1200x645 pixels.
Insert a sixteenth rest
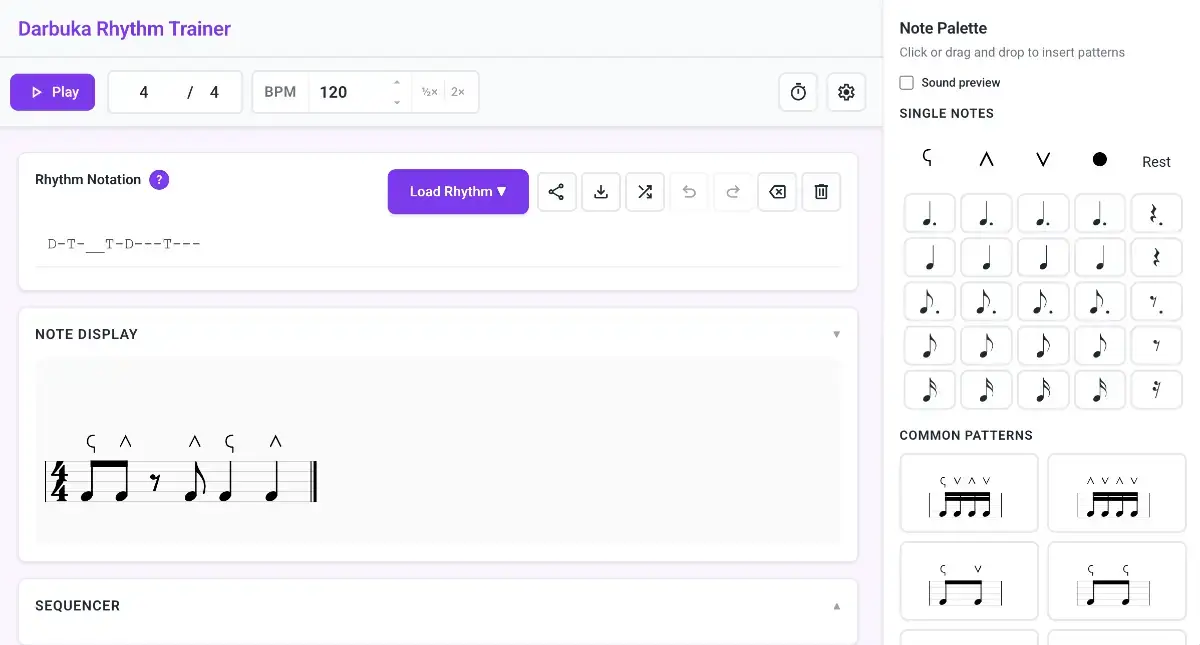click(x=1157, y=389)
